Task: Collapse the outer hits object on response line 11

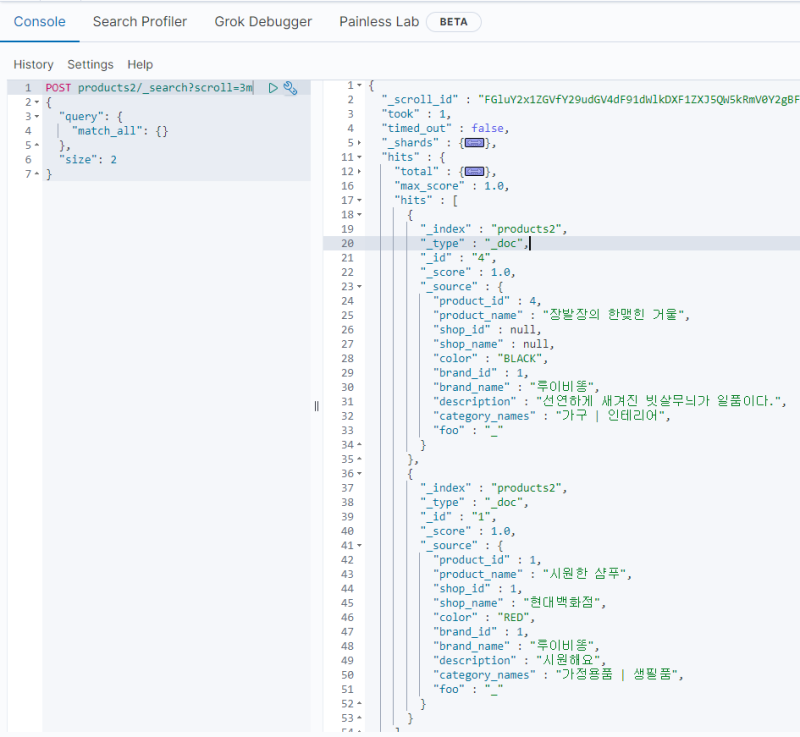Action: [359, 158]
